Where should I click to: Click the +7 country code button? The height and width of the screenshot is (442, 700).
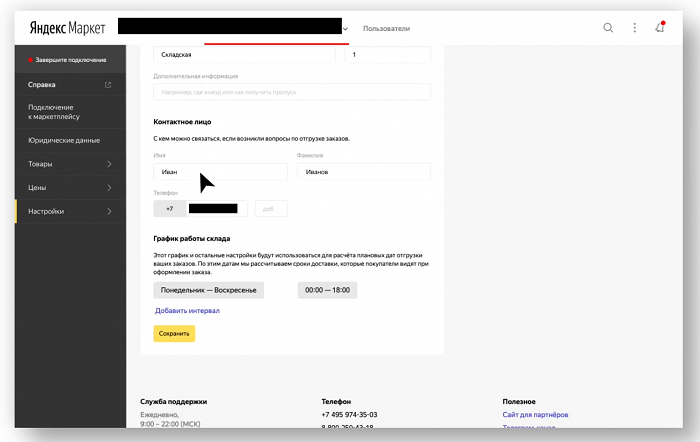(x=170, y=209)
